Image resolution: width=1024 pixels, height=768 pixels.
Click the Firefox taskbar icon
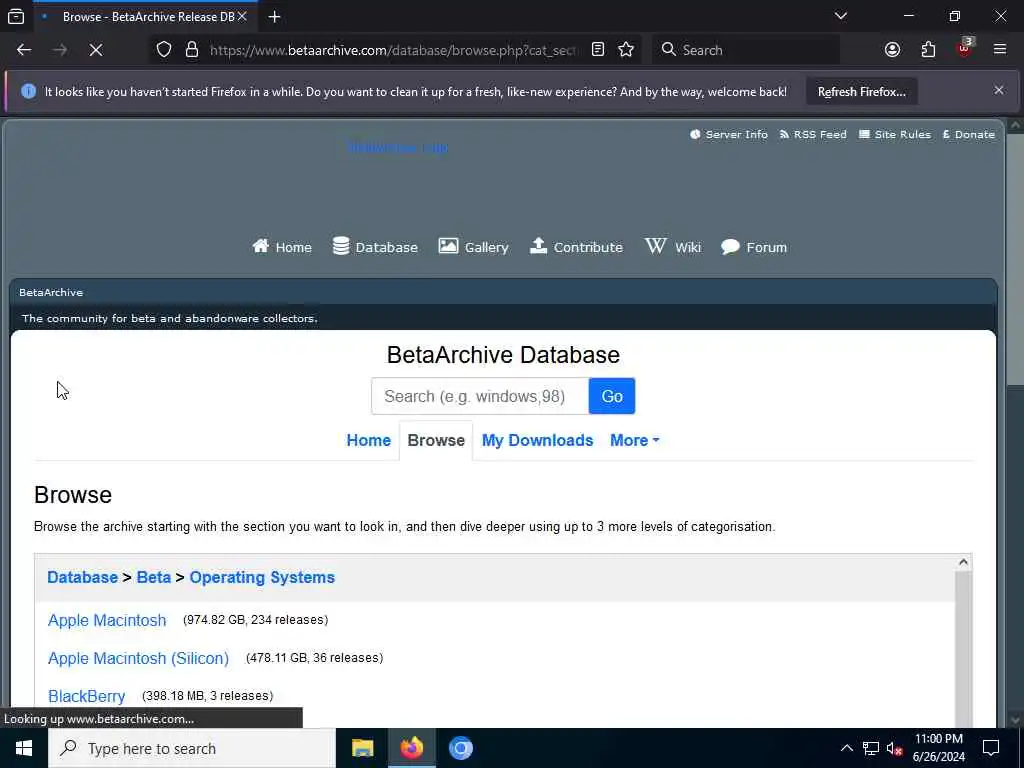coord(411,748)
